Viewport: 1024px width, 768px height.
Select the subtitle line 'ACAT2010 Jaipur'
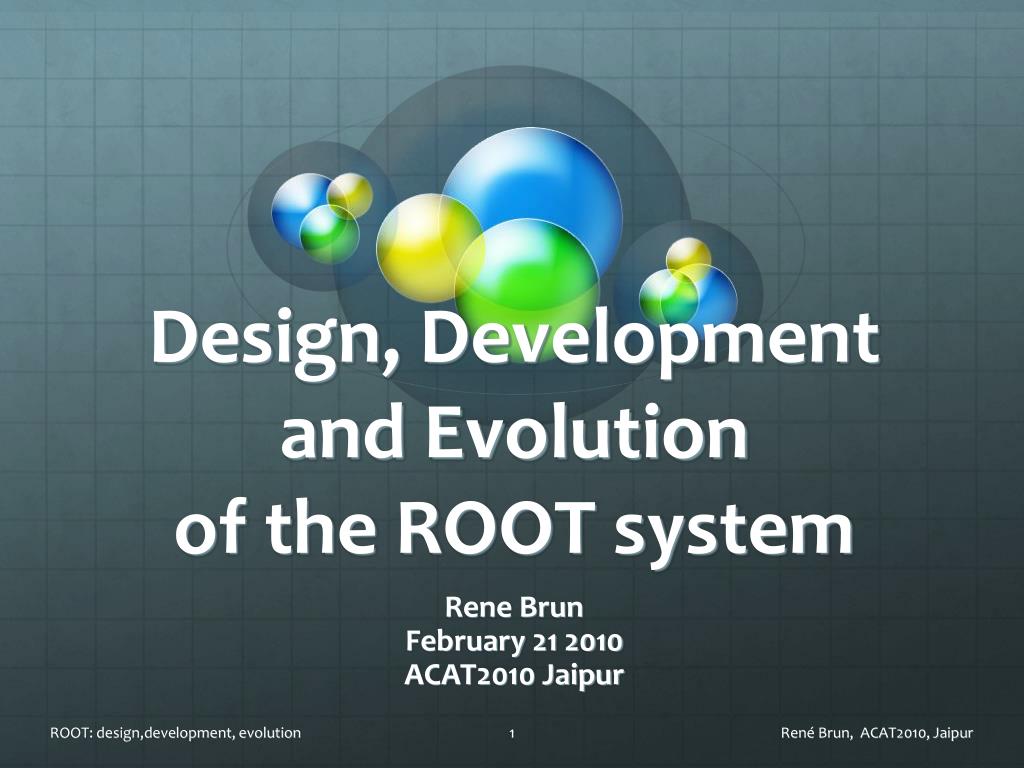514,675
